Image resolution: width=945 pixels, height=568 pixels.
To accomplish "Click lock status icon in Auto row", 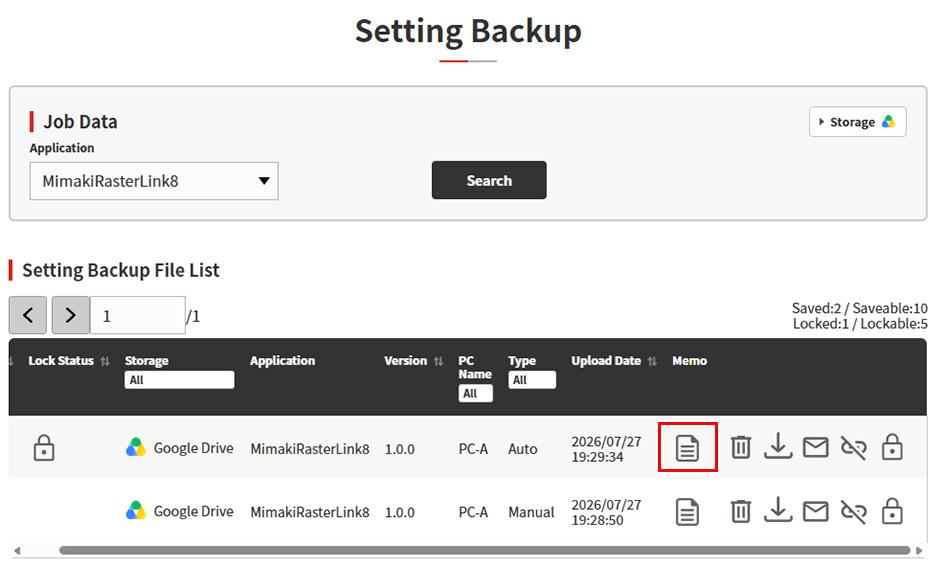I will tap(43, 448).
